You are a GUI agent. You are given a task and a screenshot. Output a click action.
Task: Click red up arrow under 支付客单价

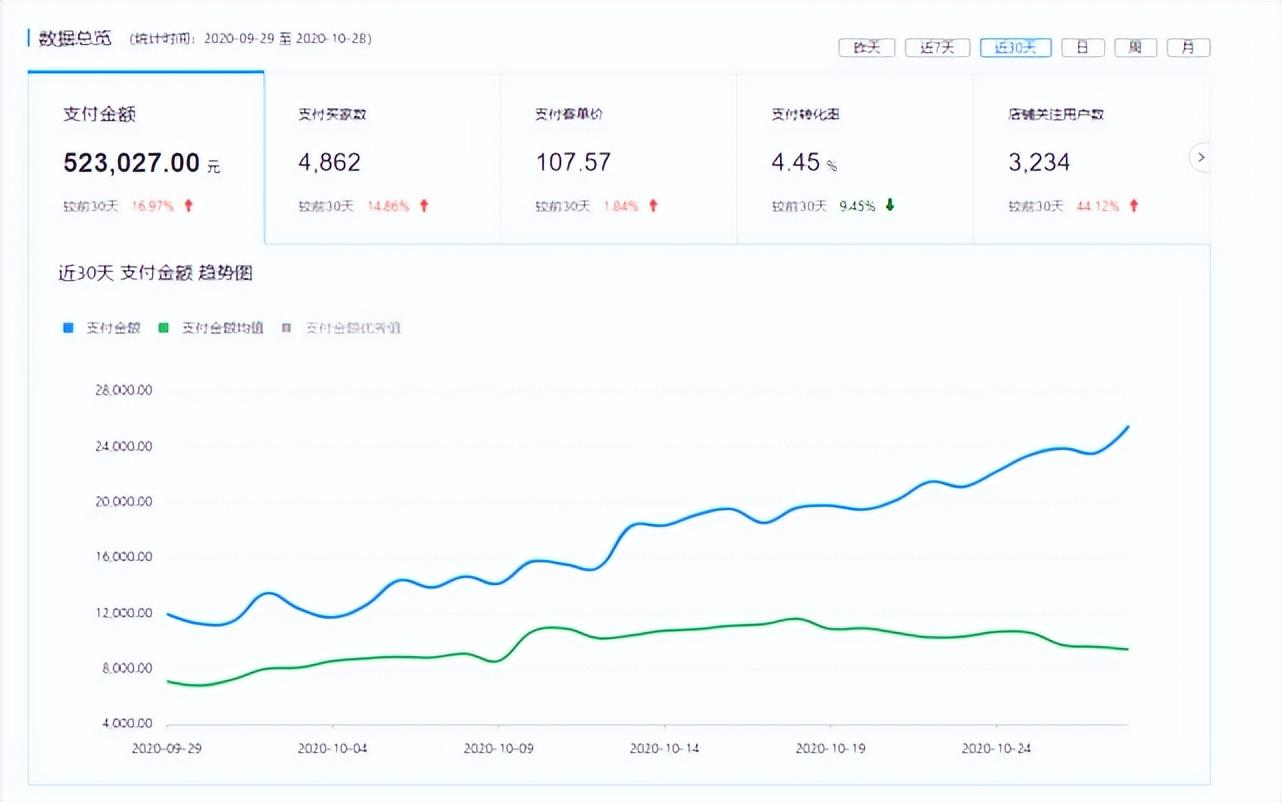653,206
